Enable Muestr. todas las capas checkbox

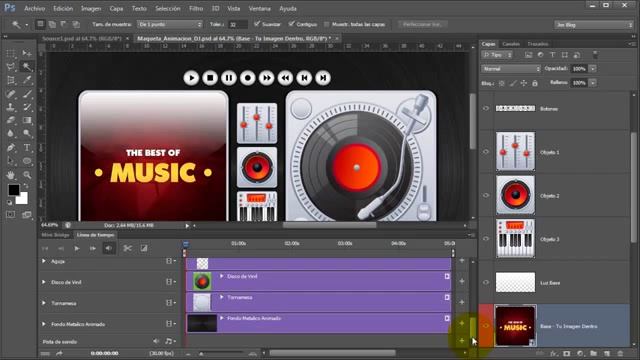(327, 24)
